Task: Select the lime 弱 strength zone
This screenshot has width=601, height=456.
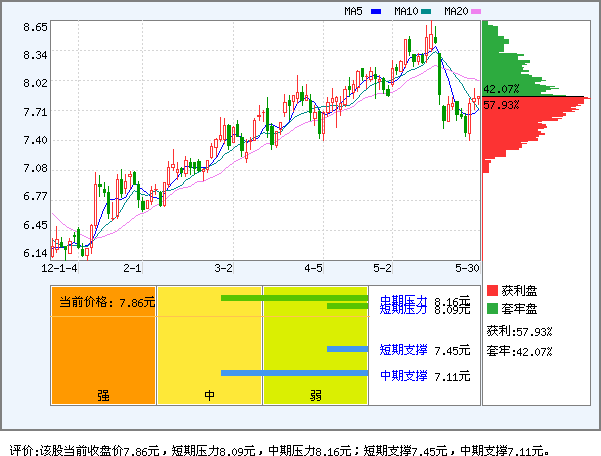Action: pyautogui.click(x=315, y=345)
